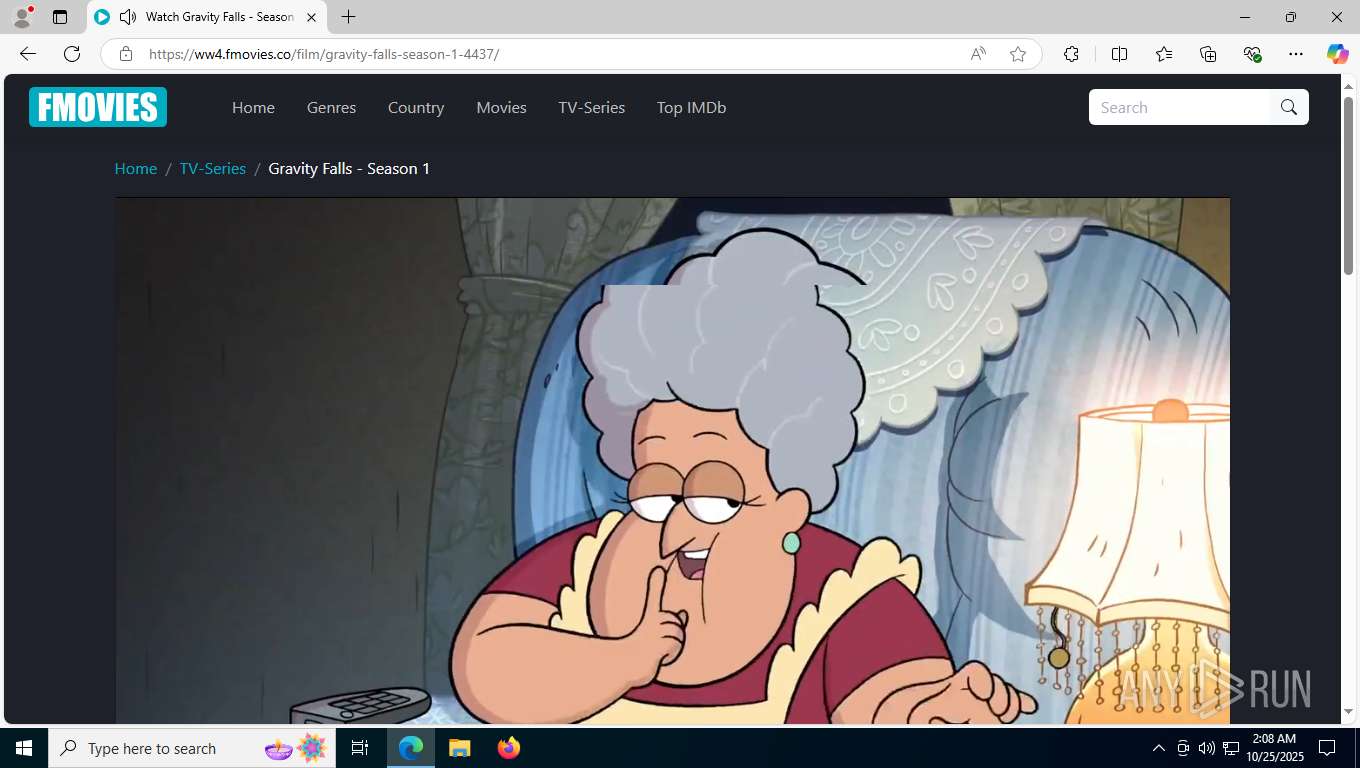
Task: Open Browser essentials heart icon
Action: pos(1252,54)
